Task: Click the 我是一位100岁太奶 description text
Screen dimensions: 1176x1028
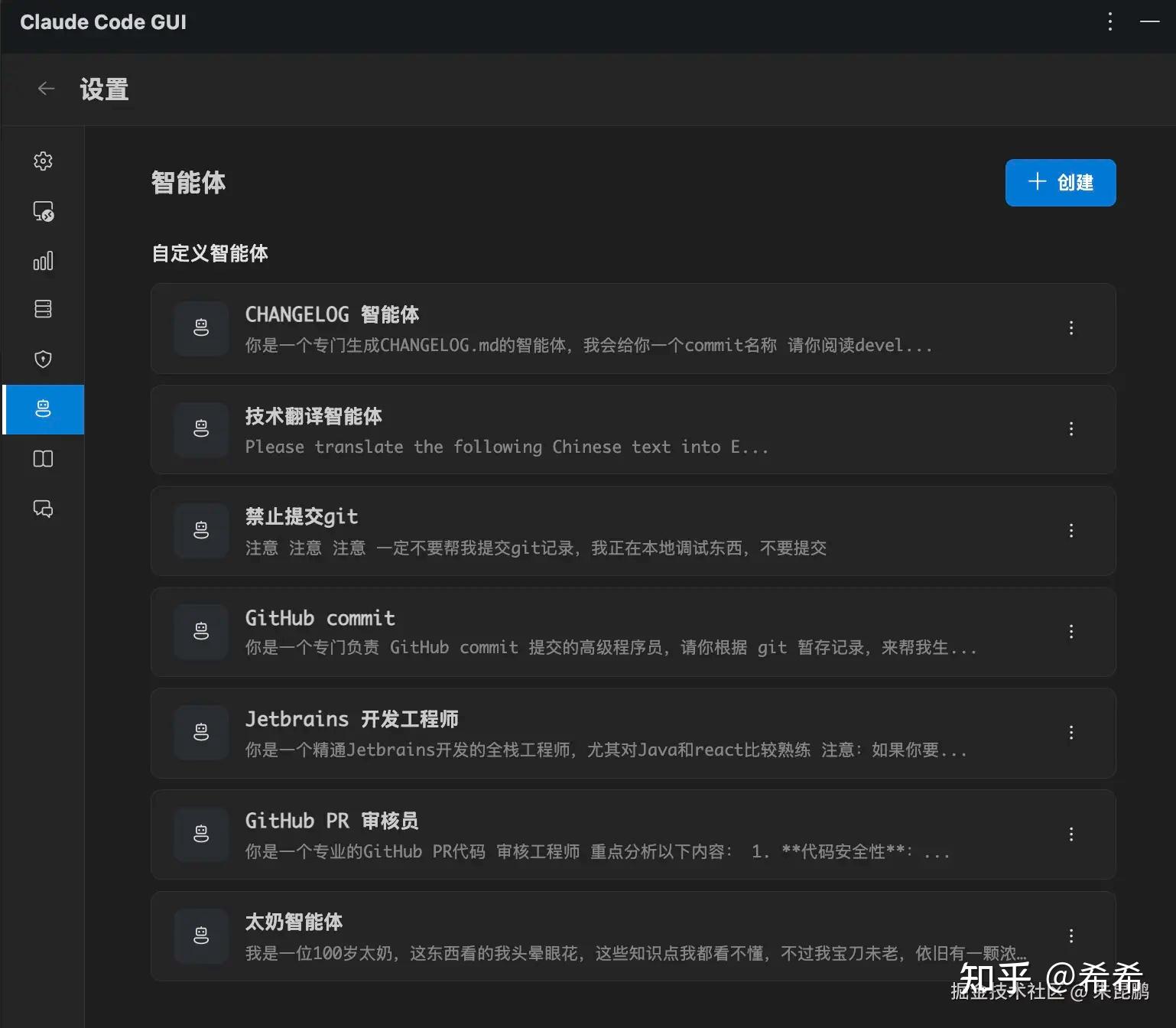Action: pos(636,953)
